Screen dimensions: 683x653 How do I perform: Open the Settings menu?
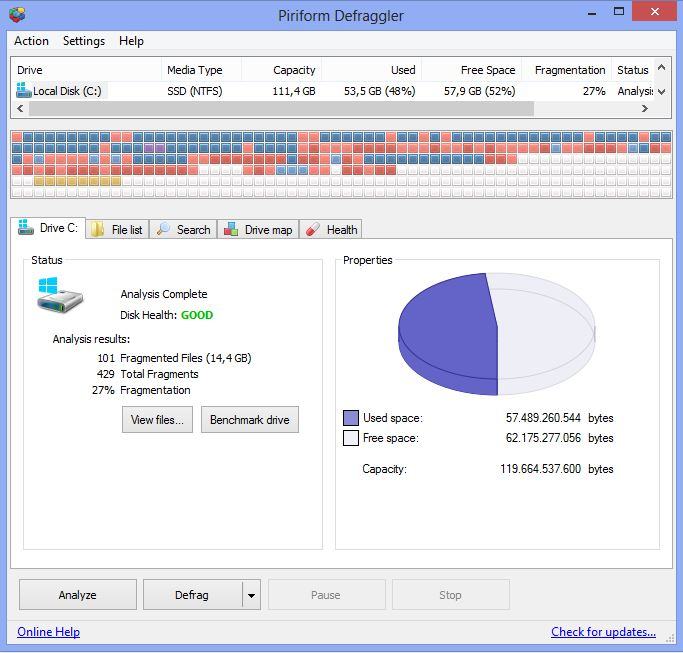point(84,41)
